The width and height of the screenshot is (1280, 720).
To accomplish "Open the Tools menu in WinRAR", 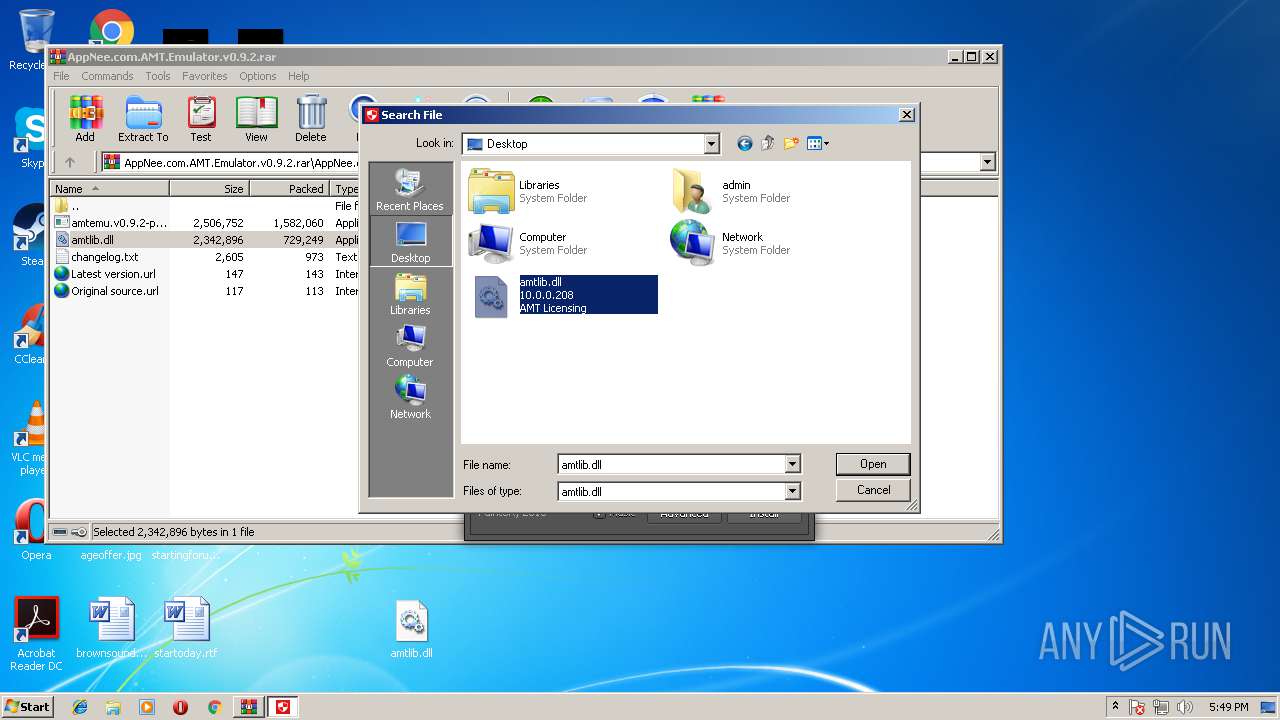I will pos(158,76).
